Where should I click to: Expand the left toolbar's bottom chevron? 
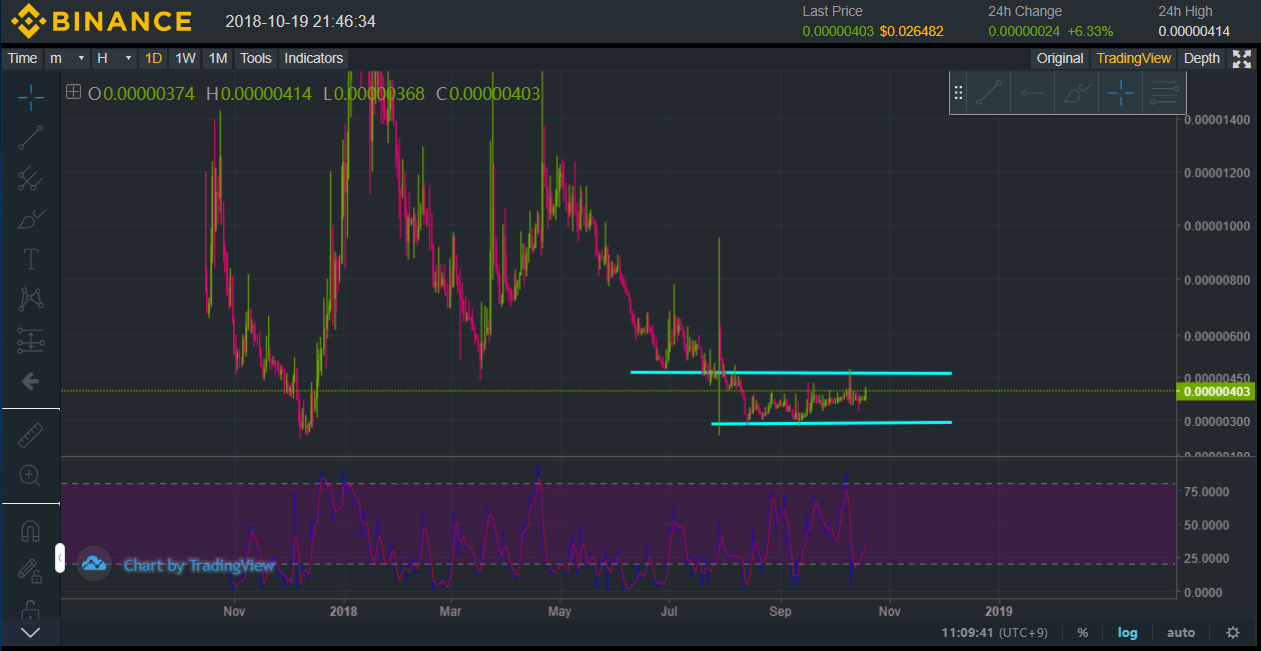click(x=31, y=632)
